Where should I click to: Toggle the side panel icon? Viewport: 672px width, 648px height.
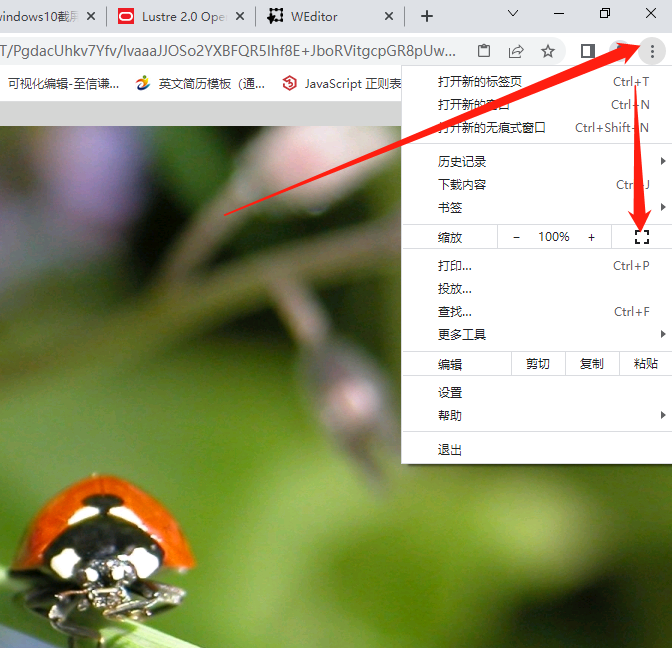click(588, 51)
